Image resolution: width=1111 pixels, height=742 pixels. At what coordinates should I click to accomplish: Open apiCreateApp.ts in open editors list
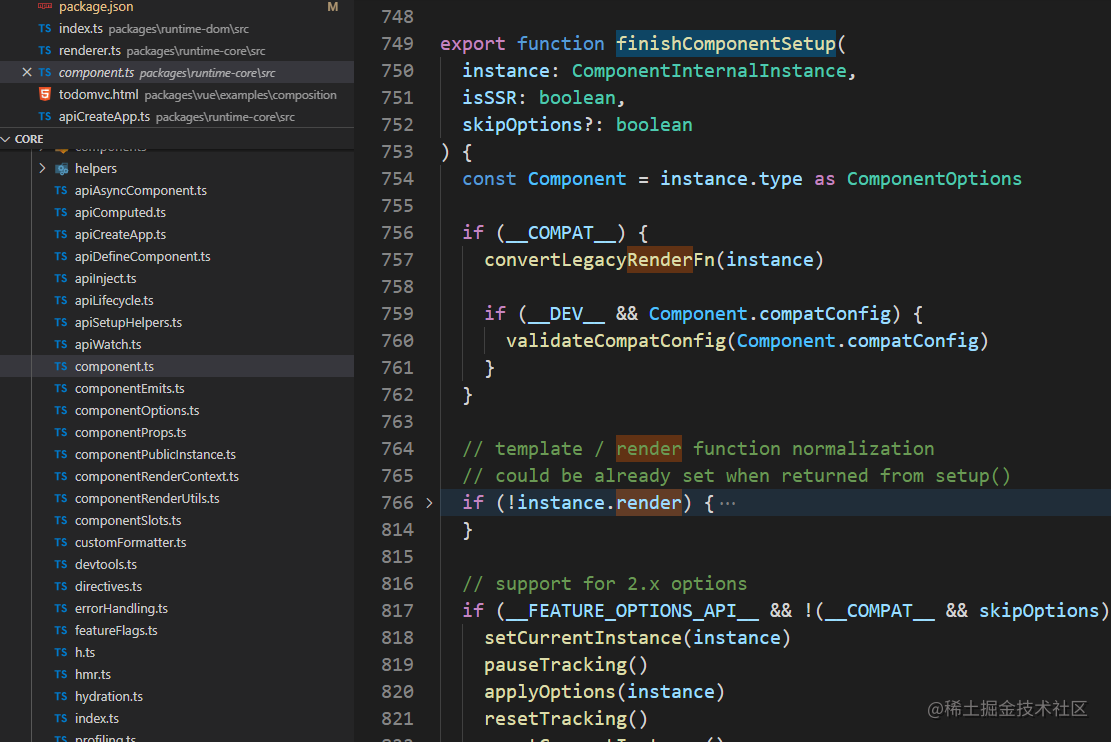[104, 116]
